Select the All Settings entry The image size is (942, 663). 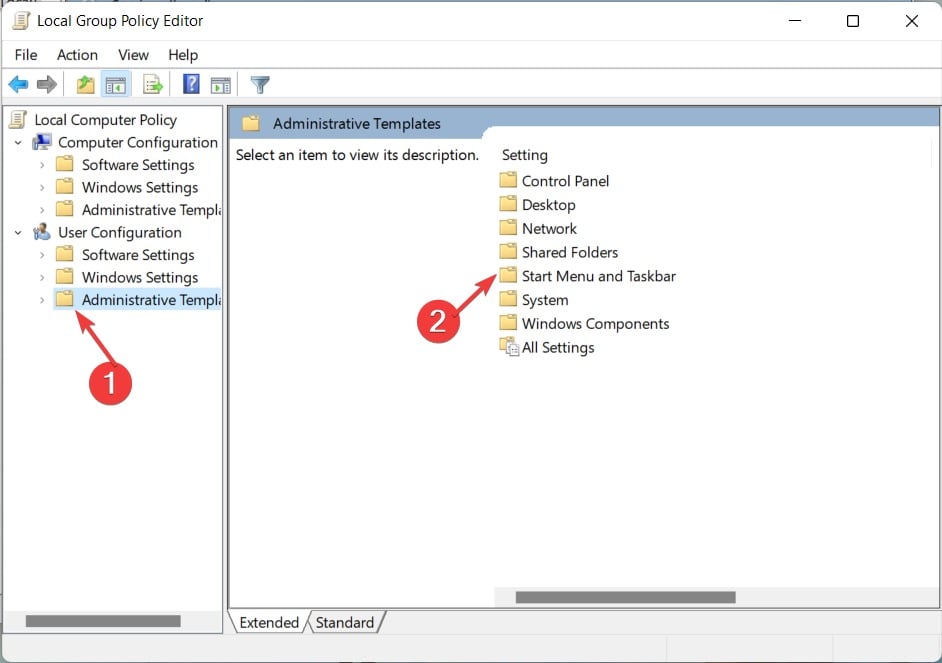coord(558,347)
